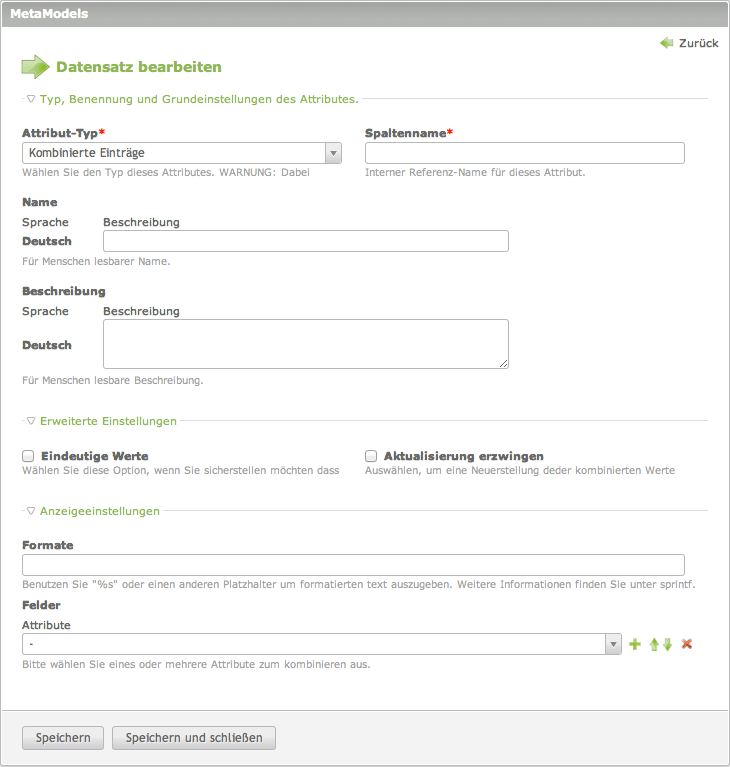
Task: Click the green arrow icon beside Datensatz bearbeiten
Action: tap(35, 67)
